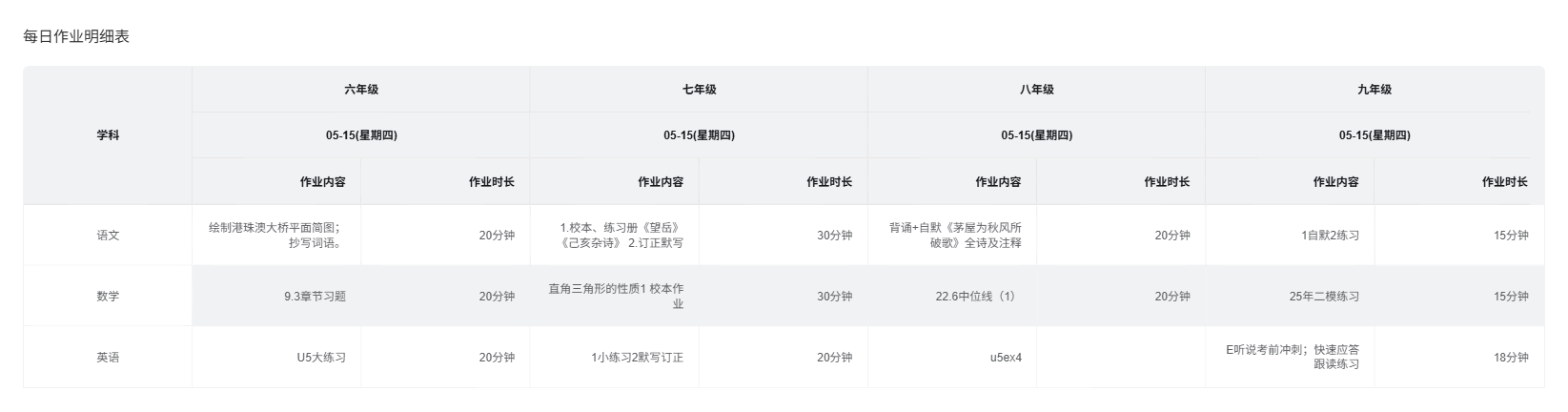Click the 《望岳》《己亥杂诗》 homework cell
1568x412 pixels.
click(x=614, y=235)
